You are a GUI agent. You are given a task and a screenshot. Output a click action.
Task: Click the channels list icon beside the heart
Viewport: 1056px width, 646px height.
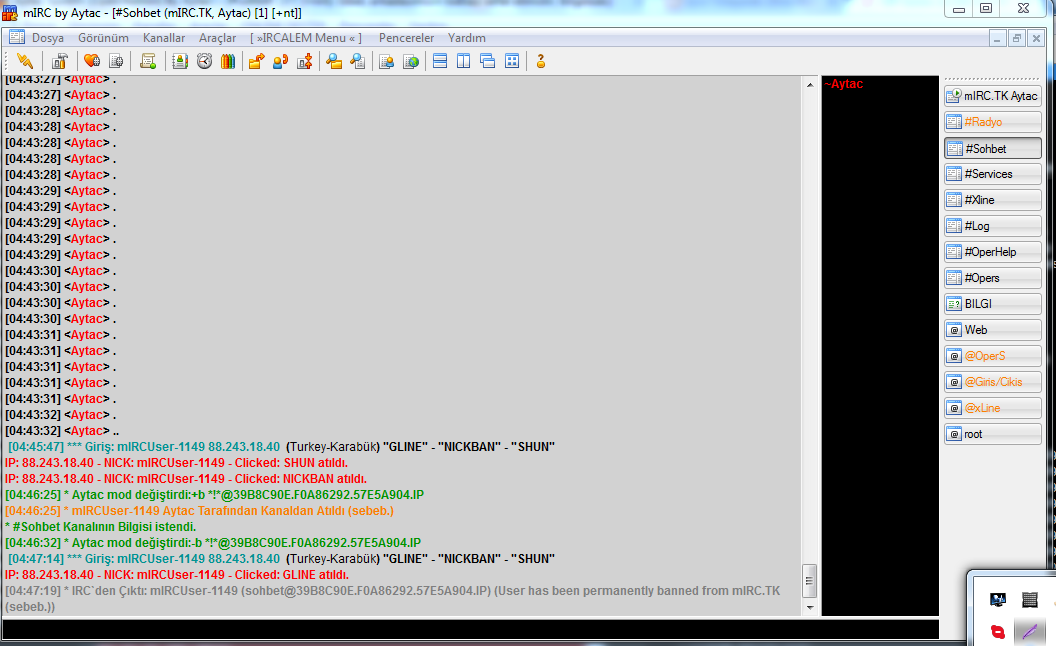click(116, 61)
